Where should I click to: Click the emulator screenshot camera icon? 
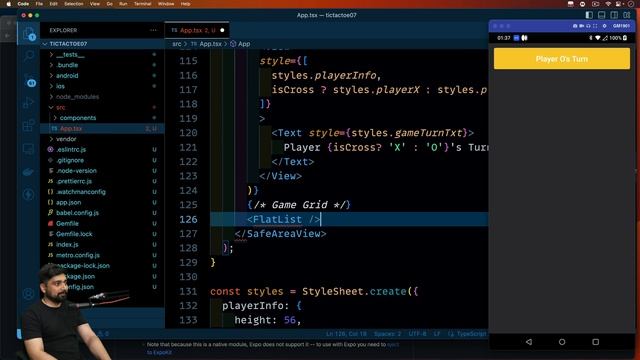click(575, 26)
